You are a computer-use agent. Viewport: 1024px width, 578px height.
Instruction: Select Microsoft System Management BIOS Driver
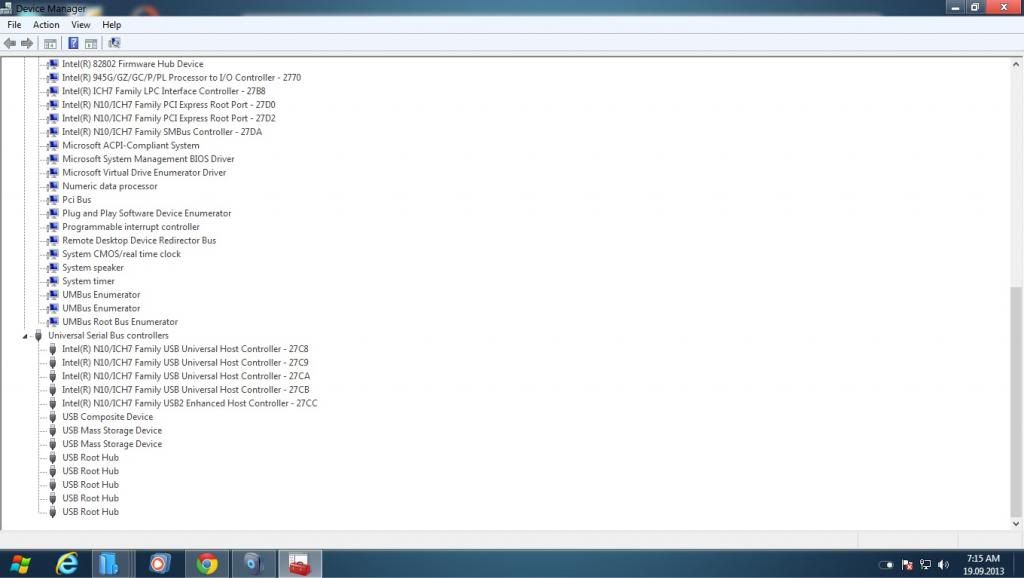(x=148, y=159)
